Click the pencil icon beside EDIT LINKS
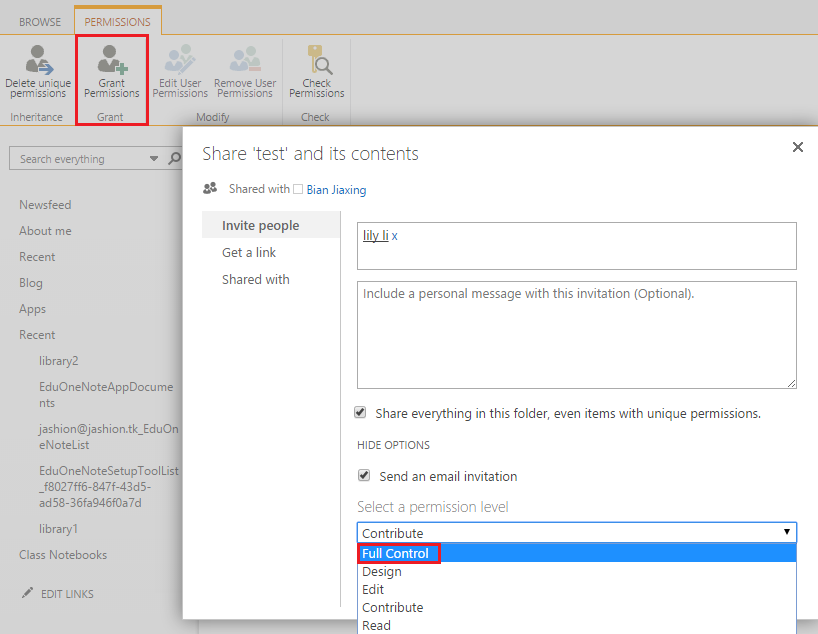The image size is (818, 634). (27, 593)
